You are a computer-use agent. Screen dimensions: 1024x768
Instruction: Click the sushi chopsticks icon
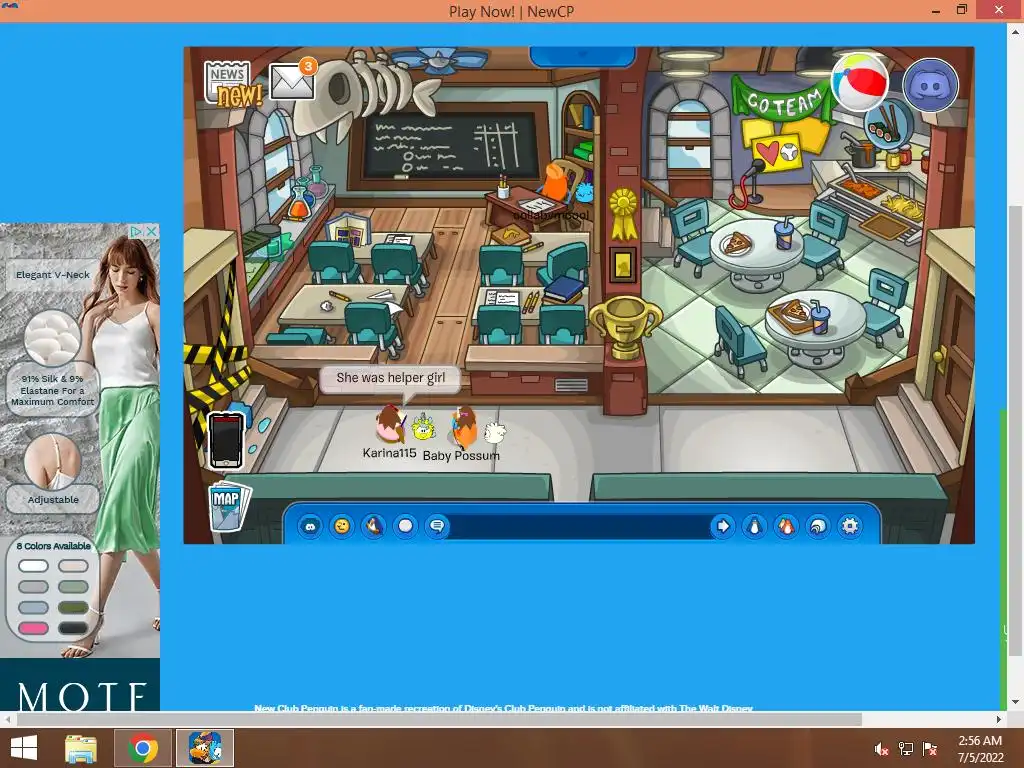click(x=888, y=123)
